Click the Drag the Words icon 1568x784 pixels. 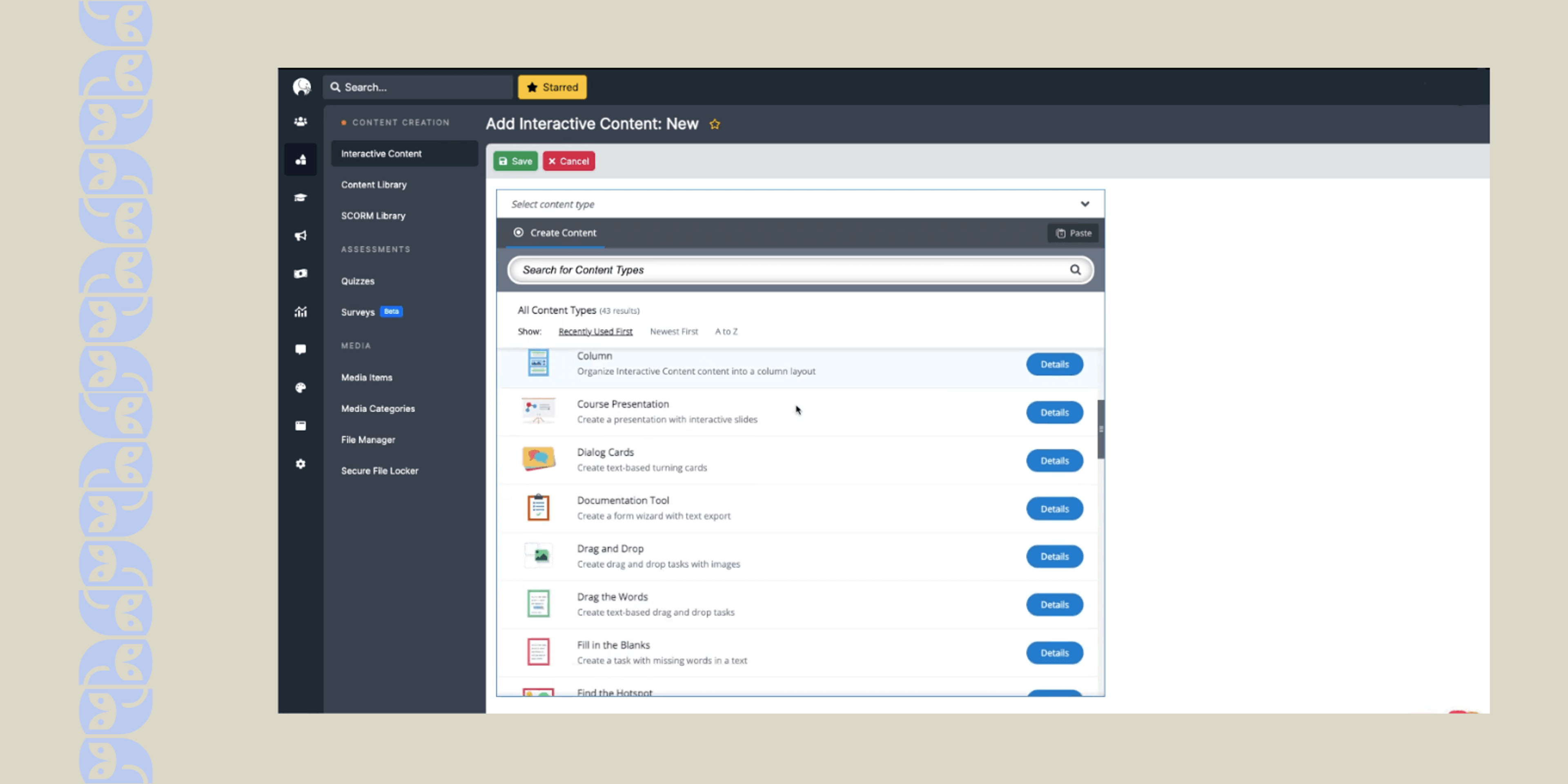pos(538,603)
